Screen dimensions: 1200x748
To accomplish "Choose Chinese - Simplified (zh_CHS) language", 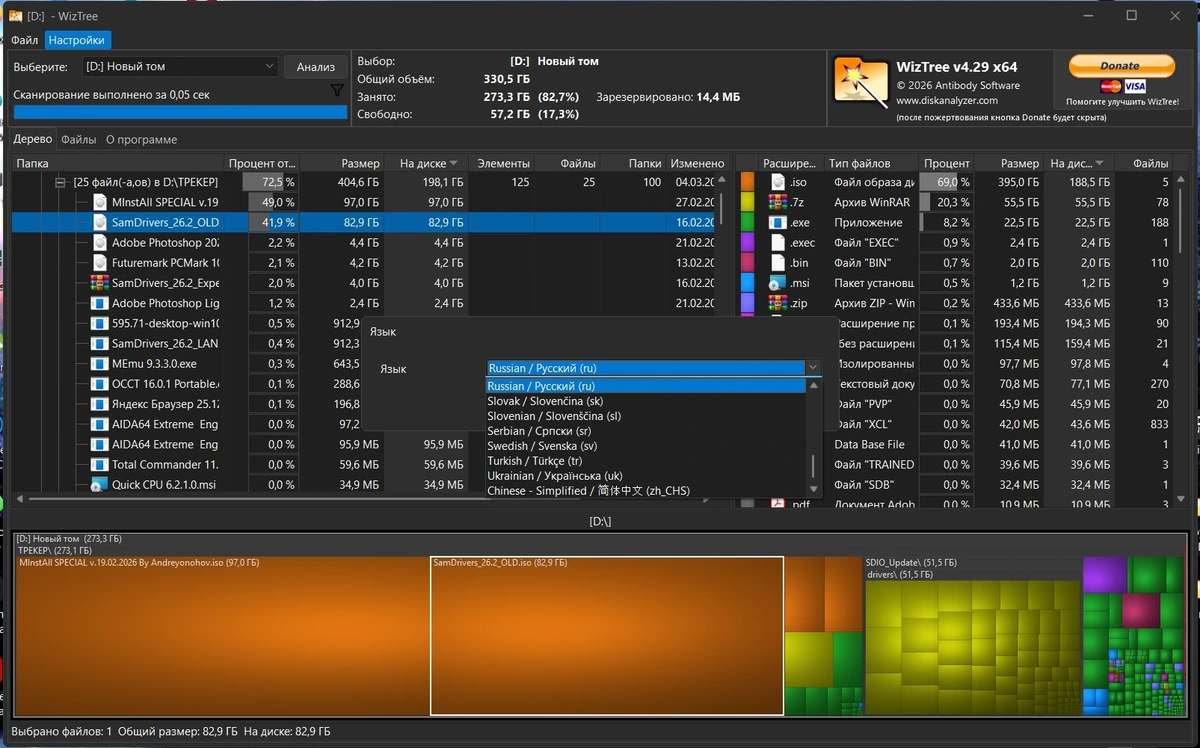I will pos(645,491).
